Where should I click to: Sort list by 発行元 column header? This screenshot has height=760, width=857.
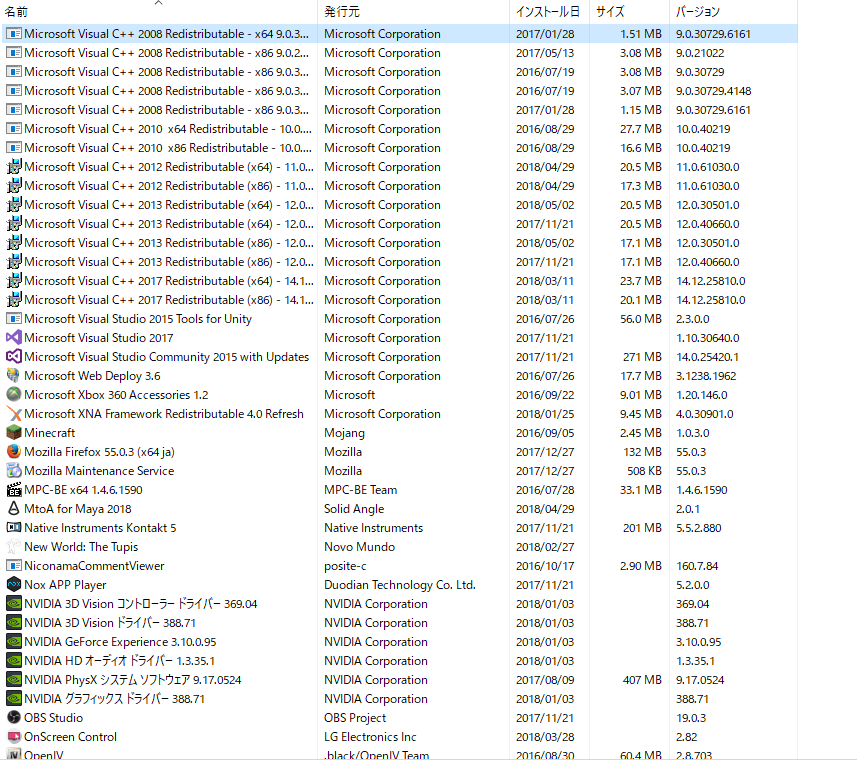[413, 11]
